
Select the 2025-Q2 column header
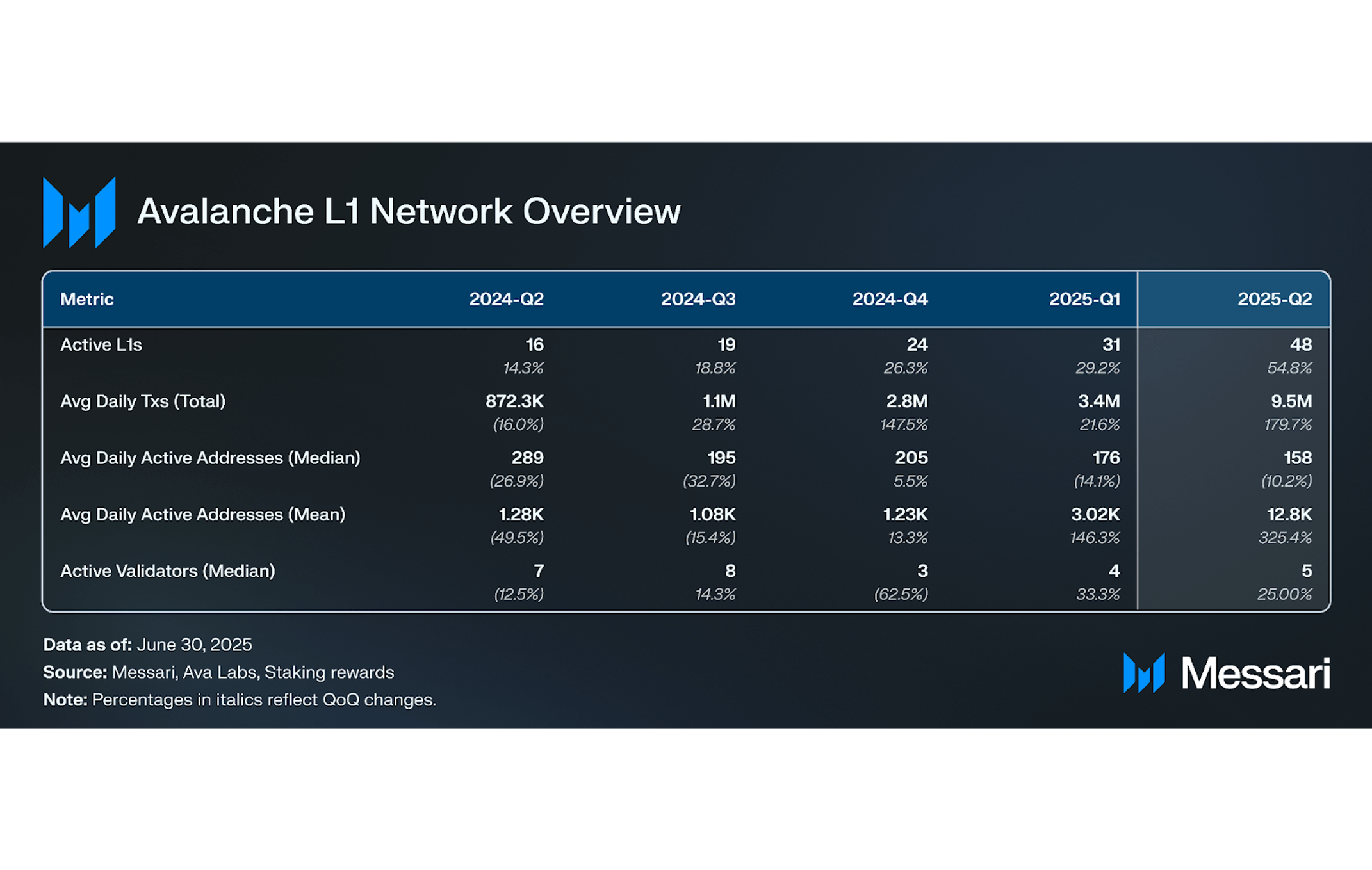coord(1274,299)
